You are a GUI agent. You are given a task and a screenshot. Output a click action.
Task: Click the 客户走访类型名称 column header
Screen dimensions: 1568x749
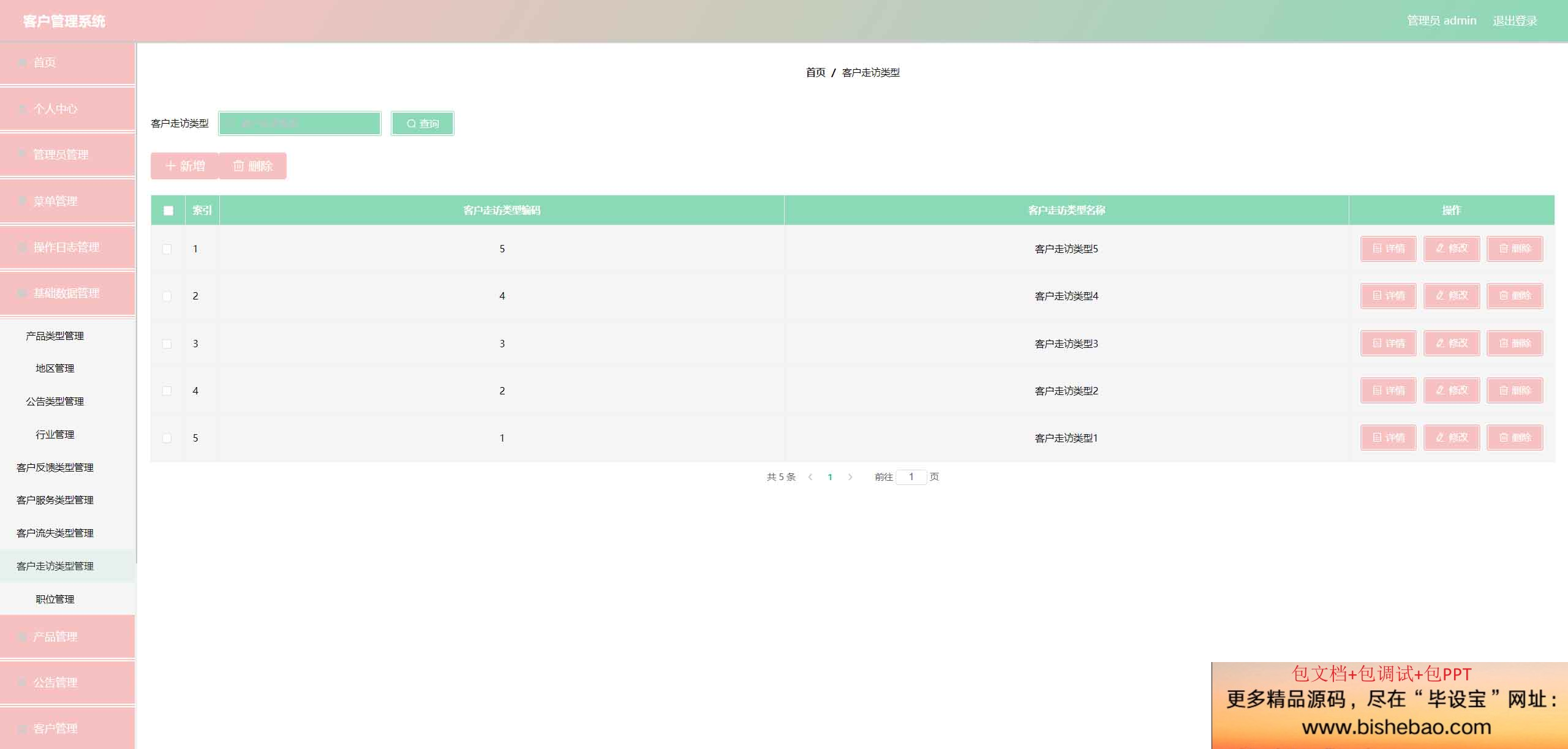pos(1066,211)
